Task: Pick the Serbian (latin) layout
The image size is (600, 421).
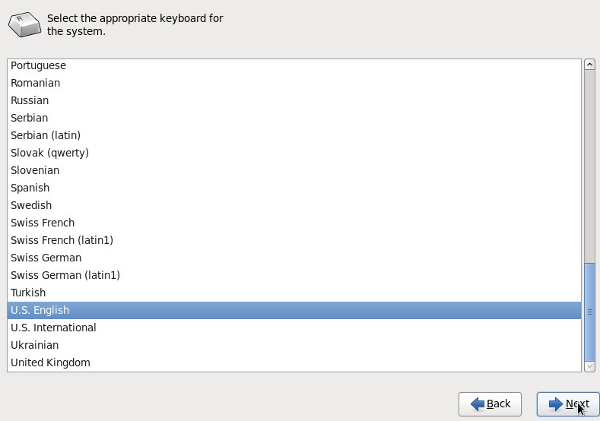Action: click(x=294, y=135)
